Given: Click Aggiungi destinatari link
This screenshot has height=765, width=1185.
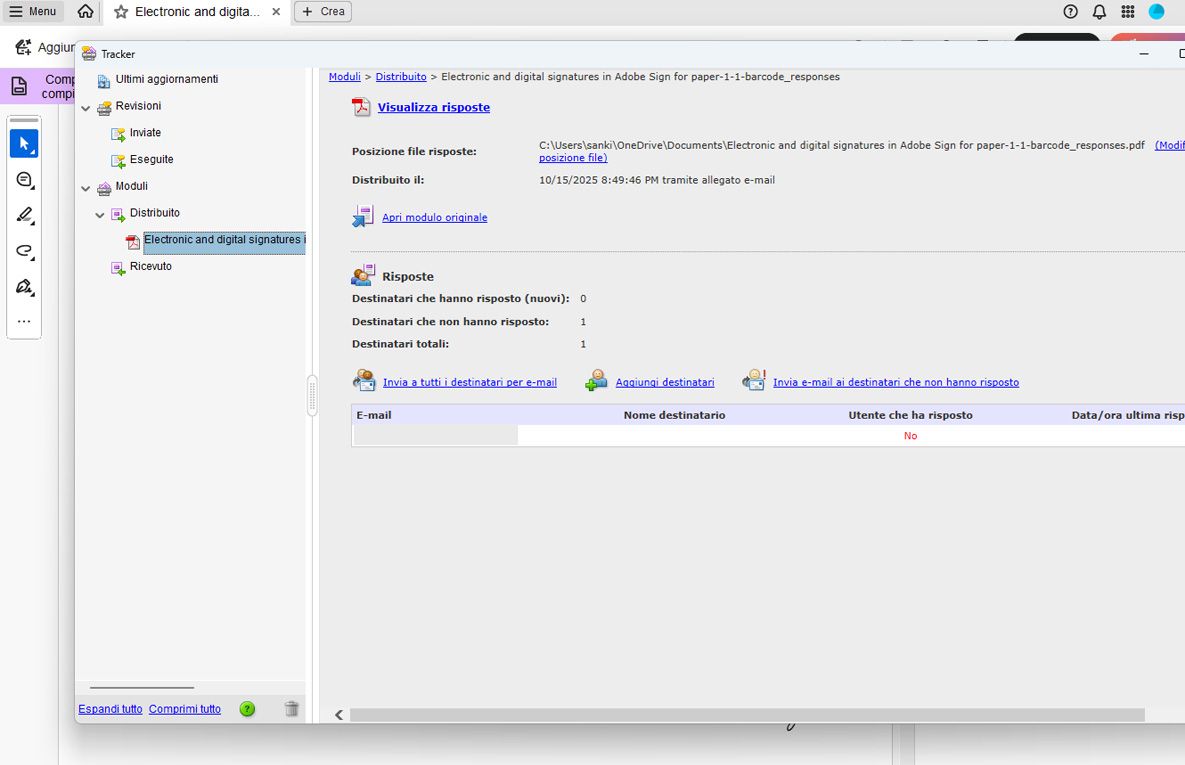Looking at the screenshot, I should [x=664, y=382].
